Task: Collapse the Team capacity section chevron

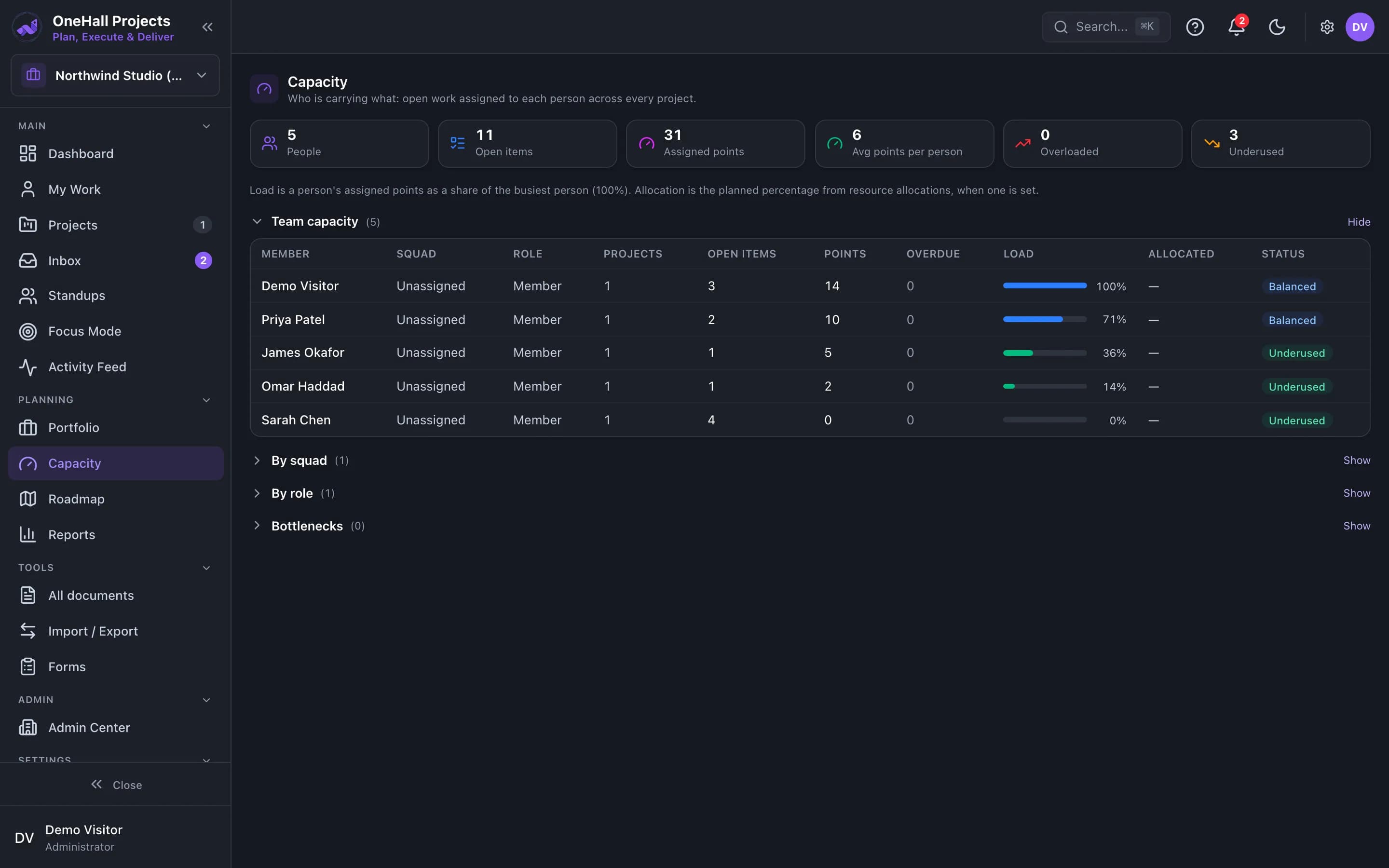Action: point(257,221)
